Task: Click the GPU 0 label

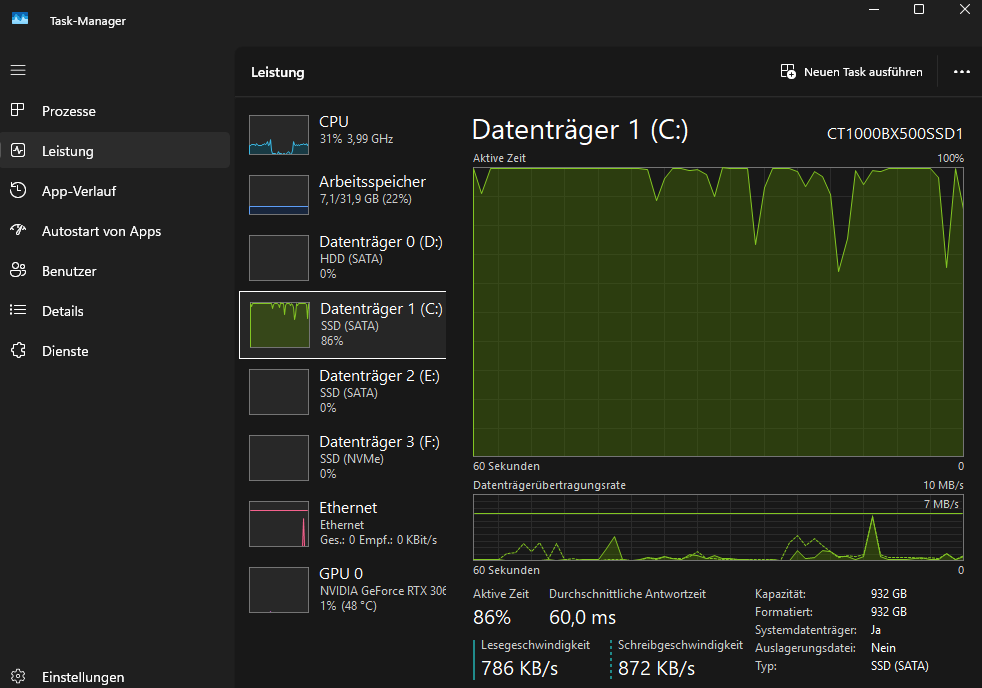Action: [341, 573]
